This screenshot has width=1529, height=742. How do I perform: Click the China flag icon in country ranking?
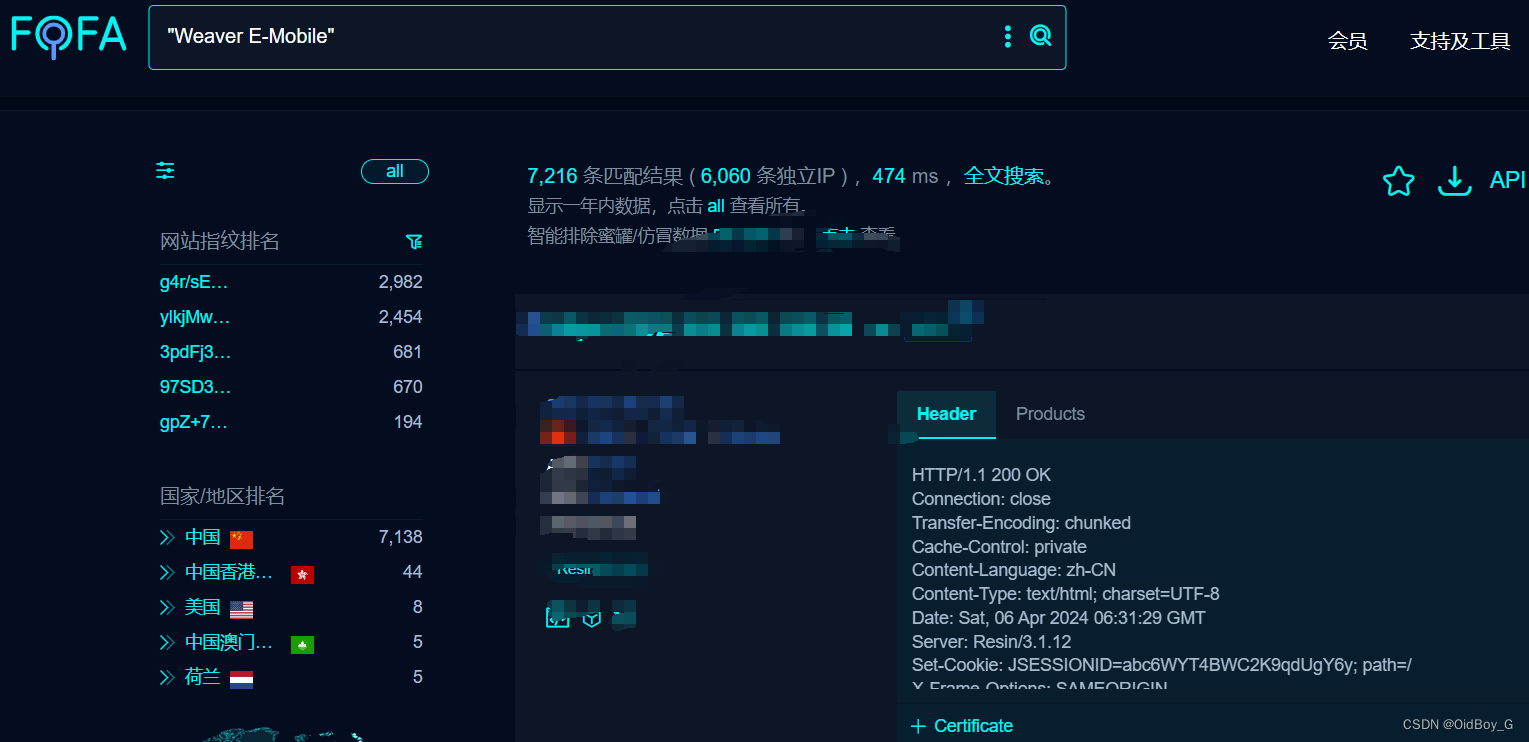241,537
